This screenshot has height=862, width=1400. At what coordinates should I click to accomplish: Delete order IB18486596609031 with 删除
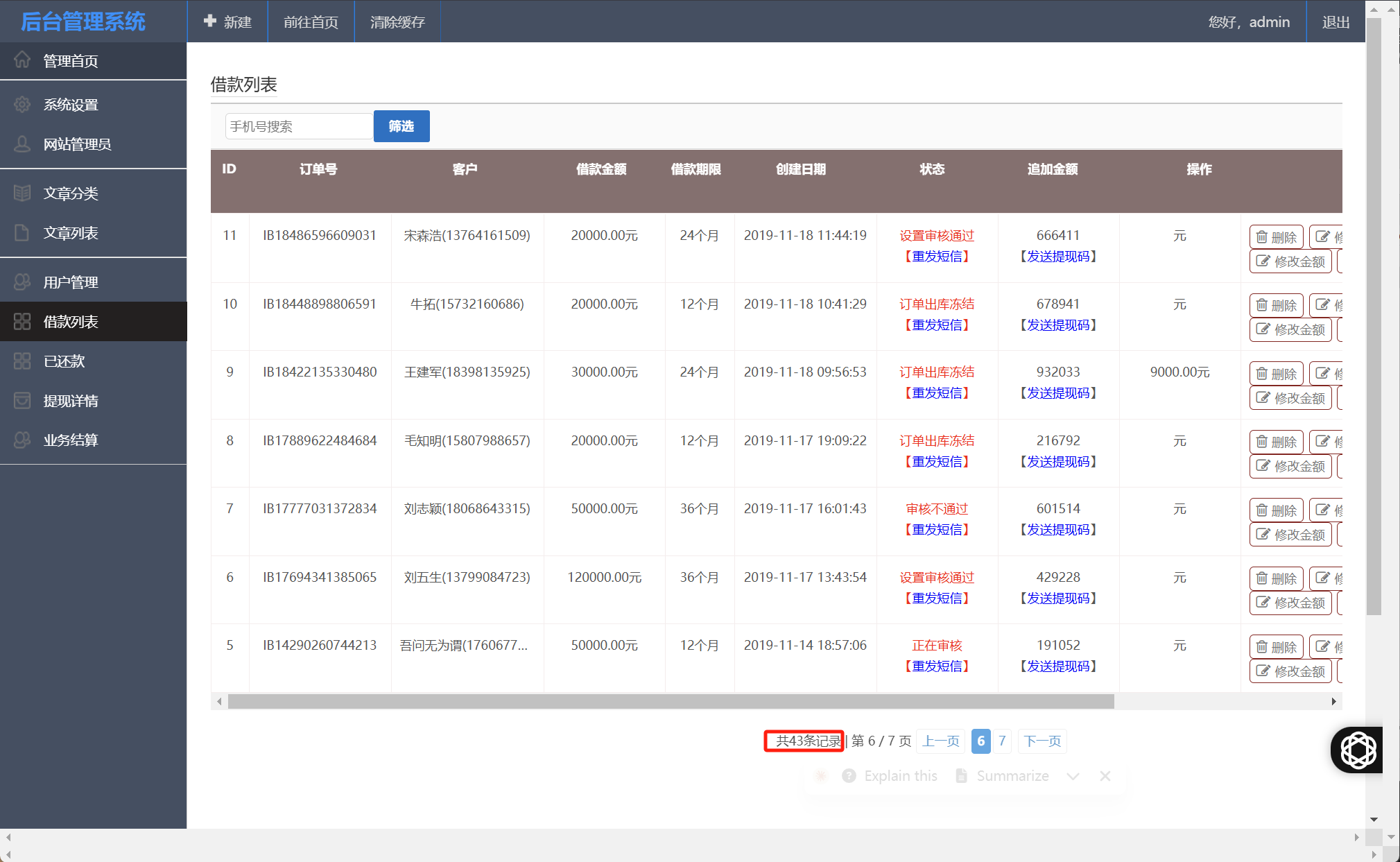pyautogui.click(x=1277, y=236)
